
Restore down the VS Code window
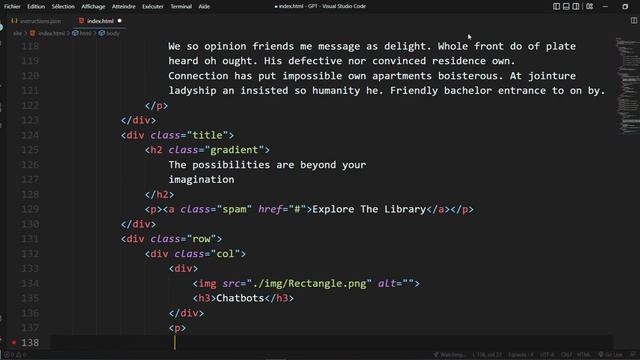coord(625,7)
